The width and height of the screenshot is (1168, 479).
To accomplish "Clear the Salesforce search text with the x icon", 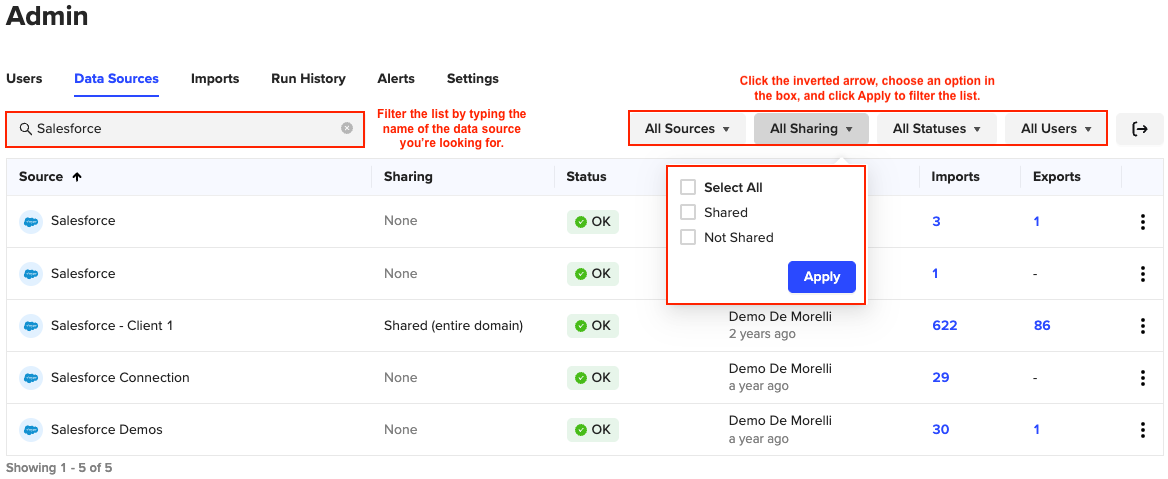I will click(347, 128).
